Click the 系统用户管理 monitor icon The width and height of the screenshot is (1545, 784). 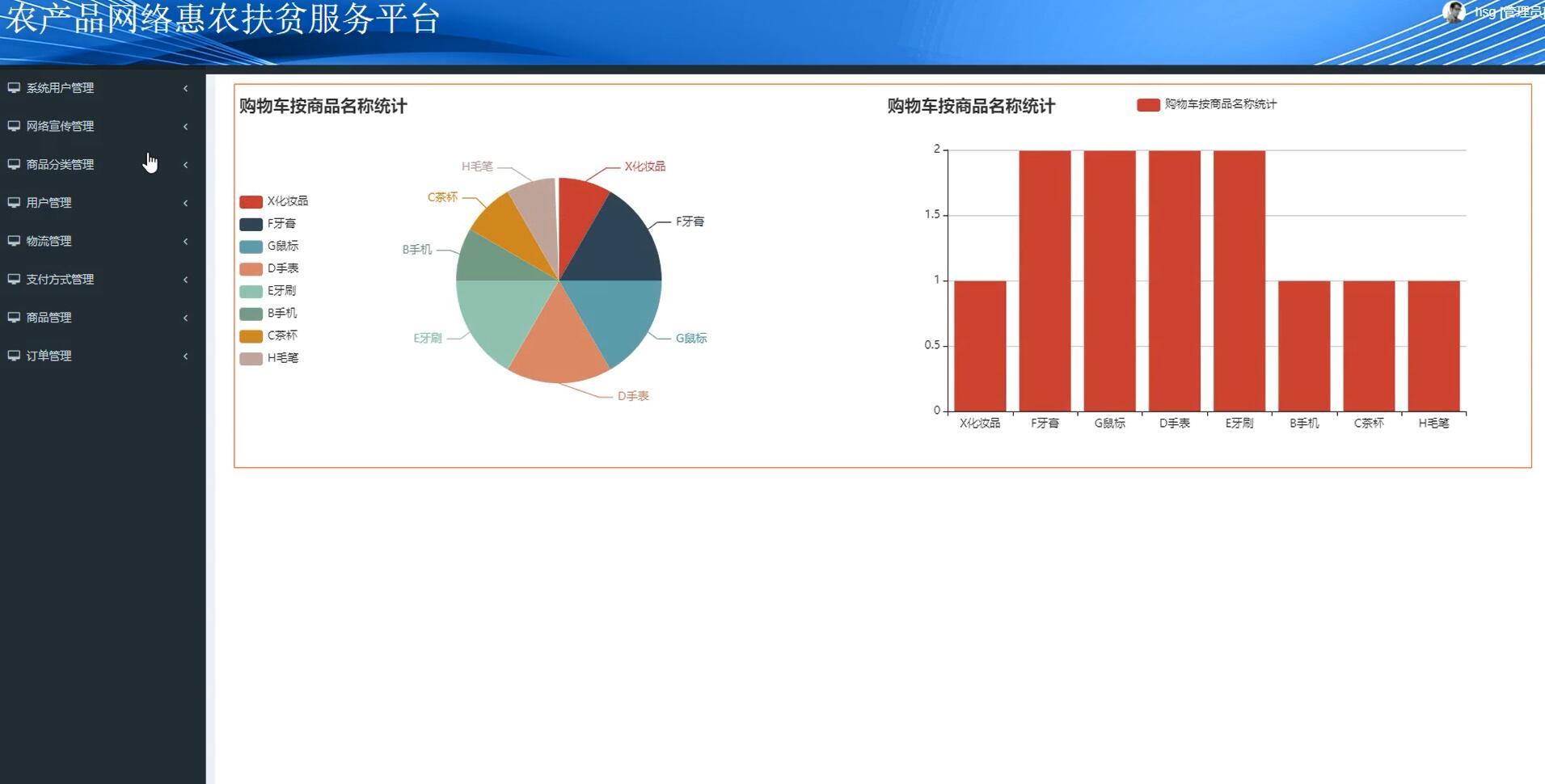point(13,88)
